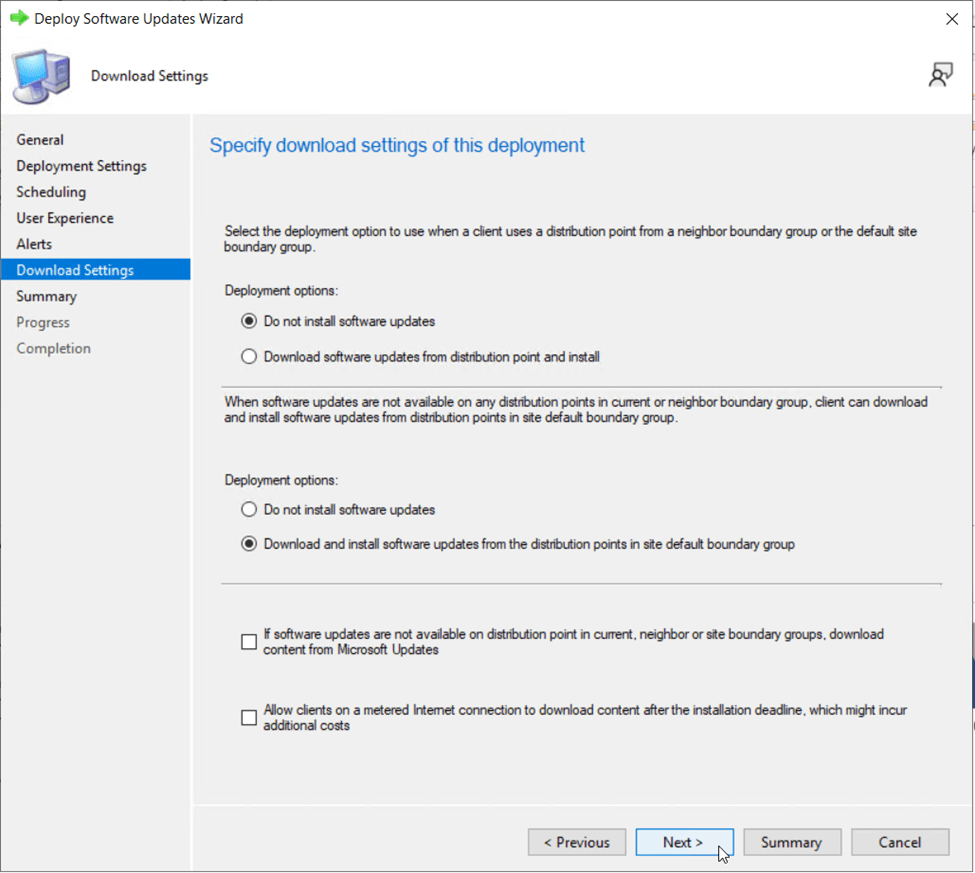
Task: Select second 'Do not install software updates' option
Action: click(x=249, y=510)
